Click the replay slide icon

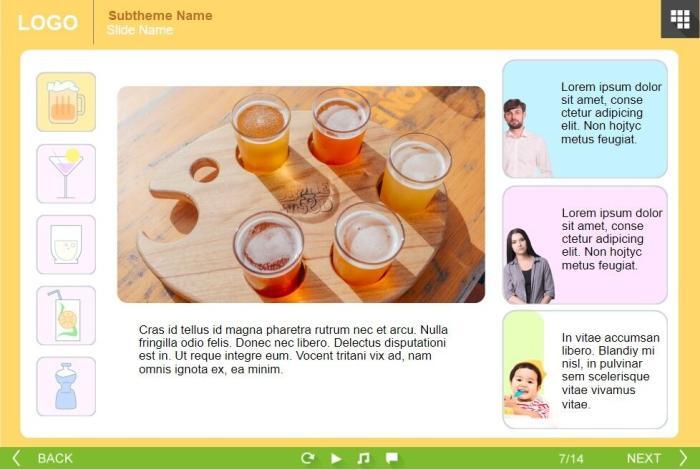pos(308,458)
